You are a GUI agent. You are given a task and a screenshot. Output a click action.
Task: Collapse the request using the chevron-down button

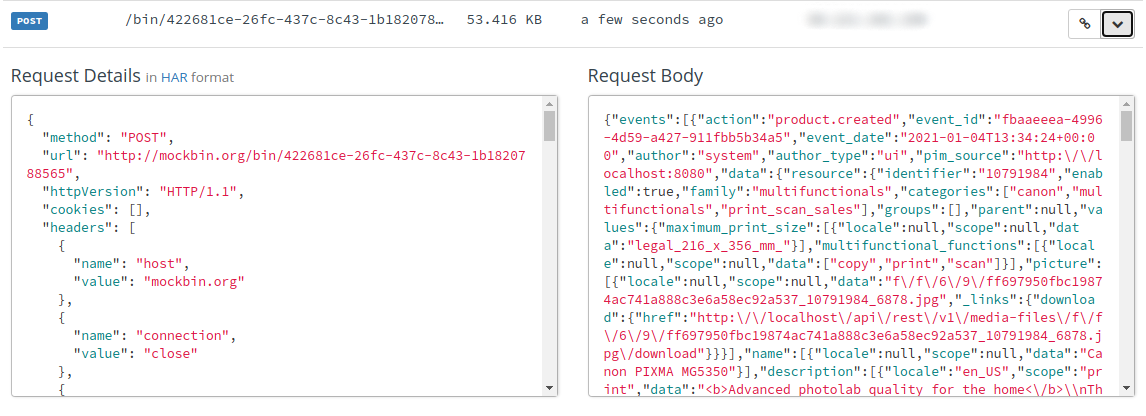1117,24
